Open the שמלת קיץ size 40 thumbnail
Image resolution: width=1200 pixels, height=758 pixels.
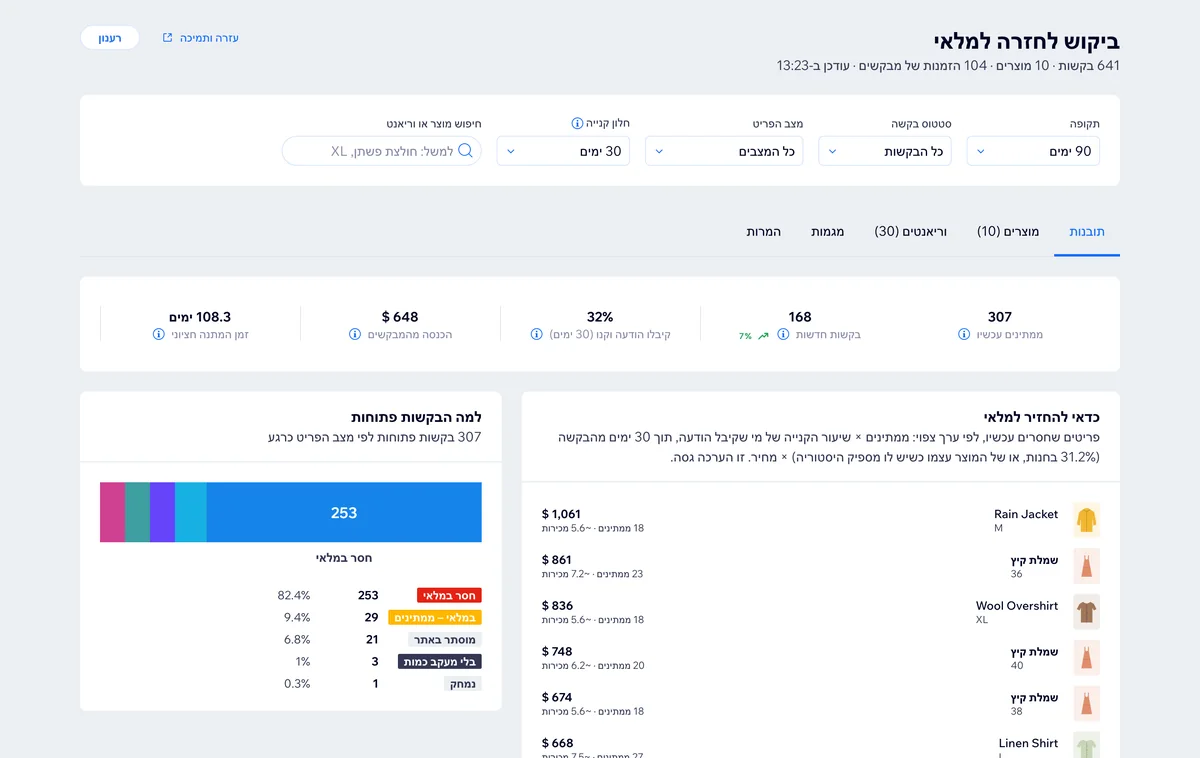coord(1086,658)
